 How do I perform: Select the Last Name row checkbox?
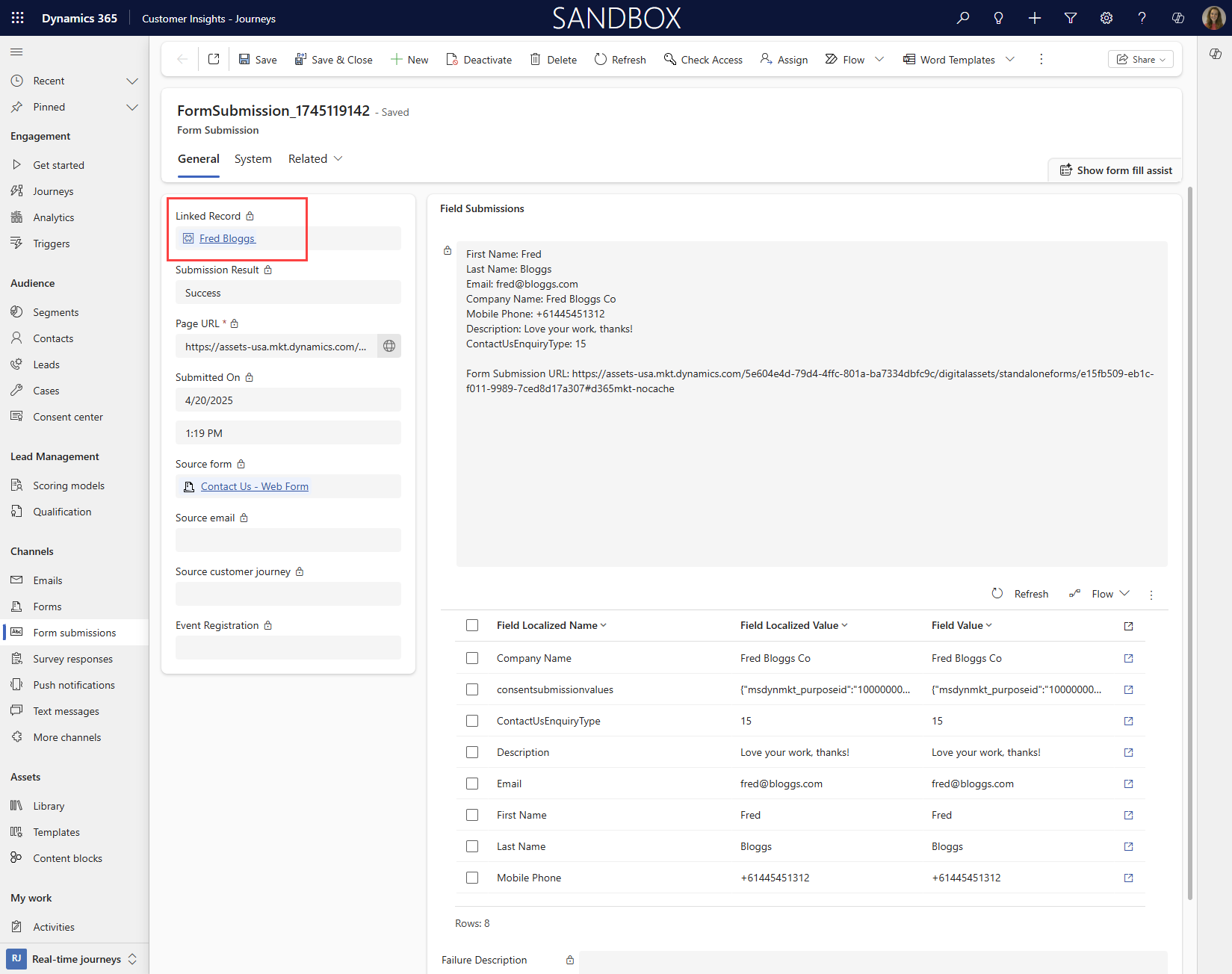click(472, 846)
